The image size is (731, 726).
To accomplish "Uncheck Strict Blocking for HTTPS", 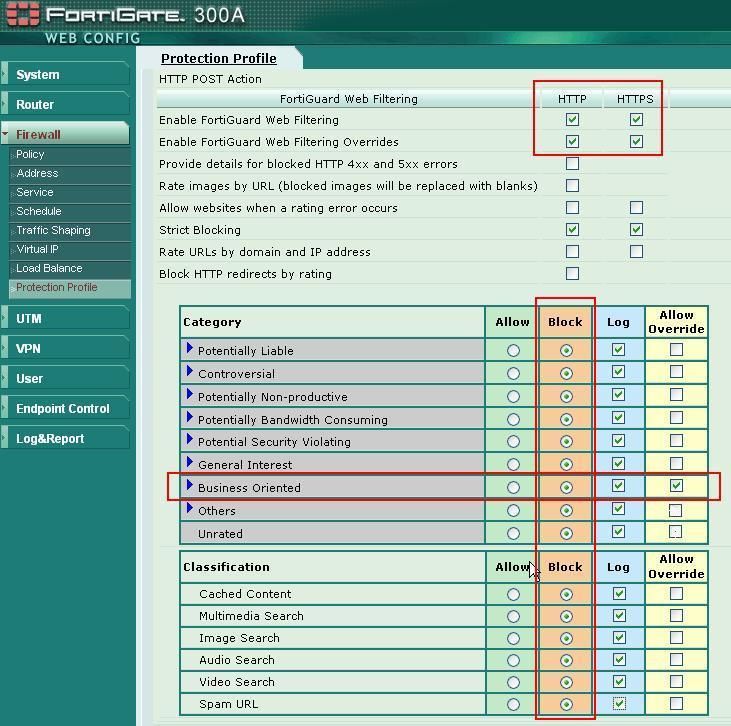I will [x=636, y=229].
